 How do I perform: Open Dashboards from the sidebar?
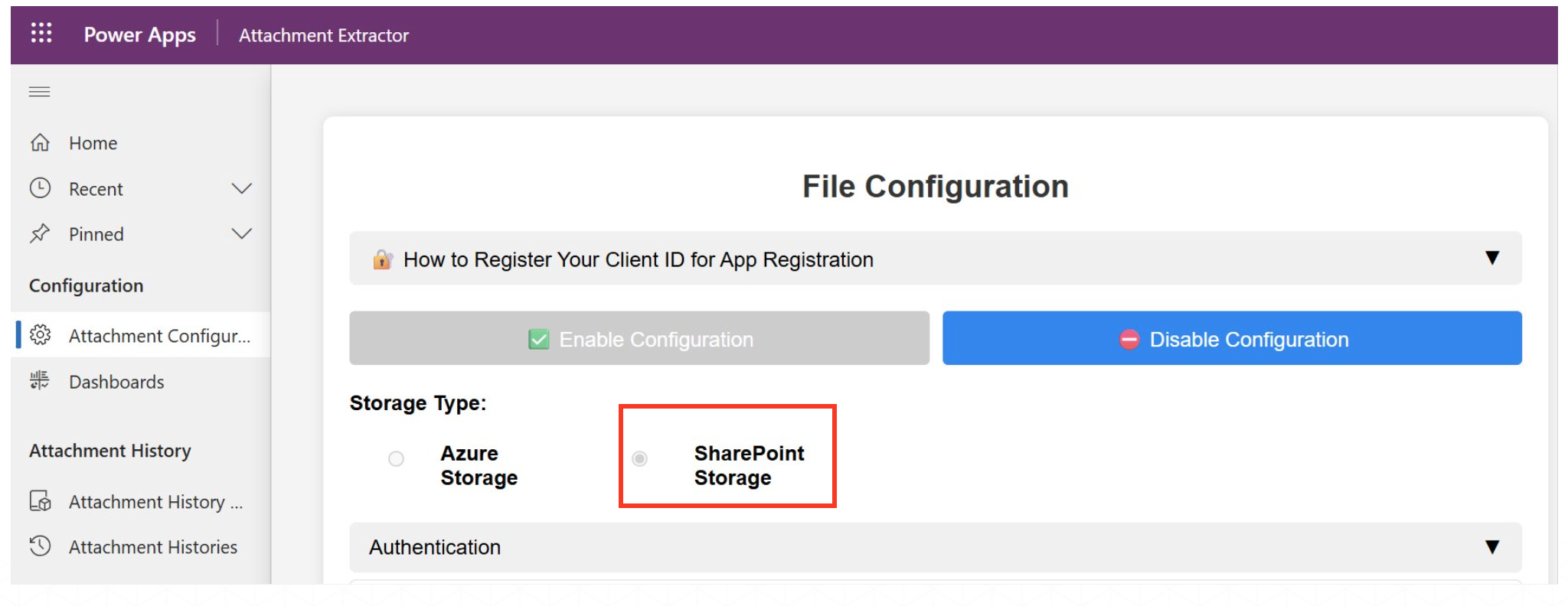pyautogui.click(x=116, y=382)
